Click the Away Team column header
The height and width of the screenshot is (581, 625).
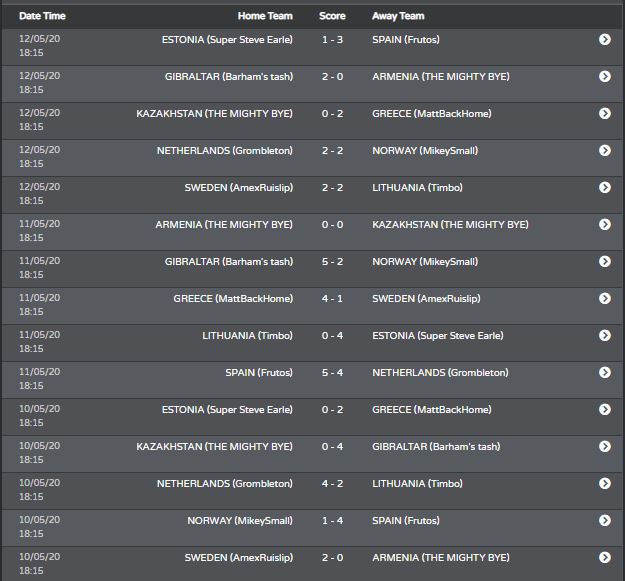point(398,16)
